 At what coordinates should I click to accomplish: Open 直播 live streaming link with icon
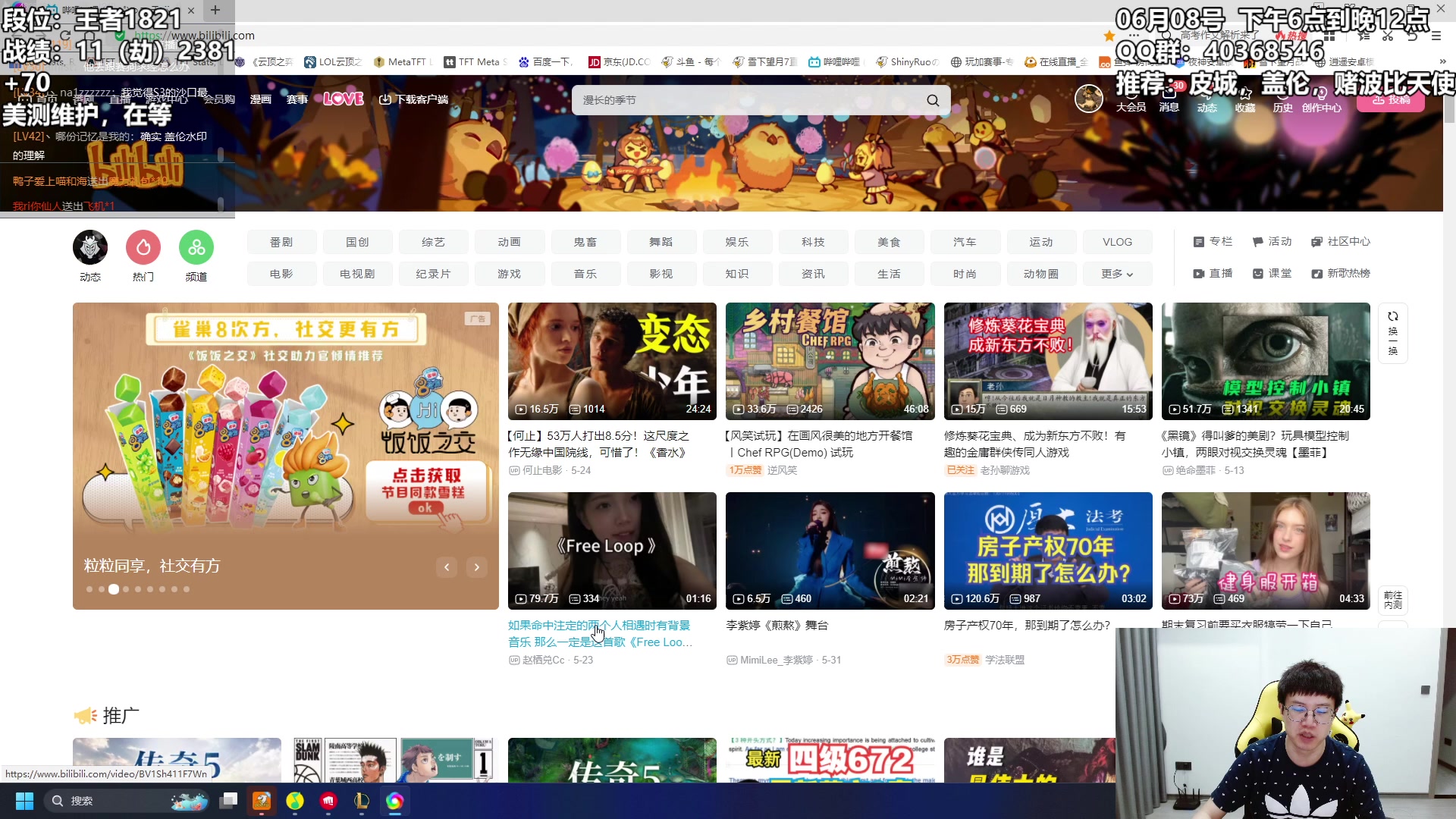point(1213,274)
